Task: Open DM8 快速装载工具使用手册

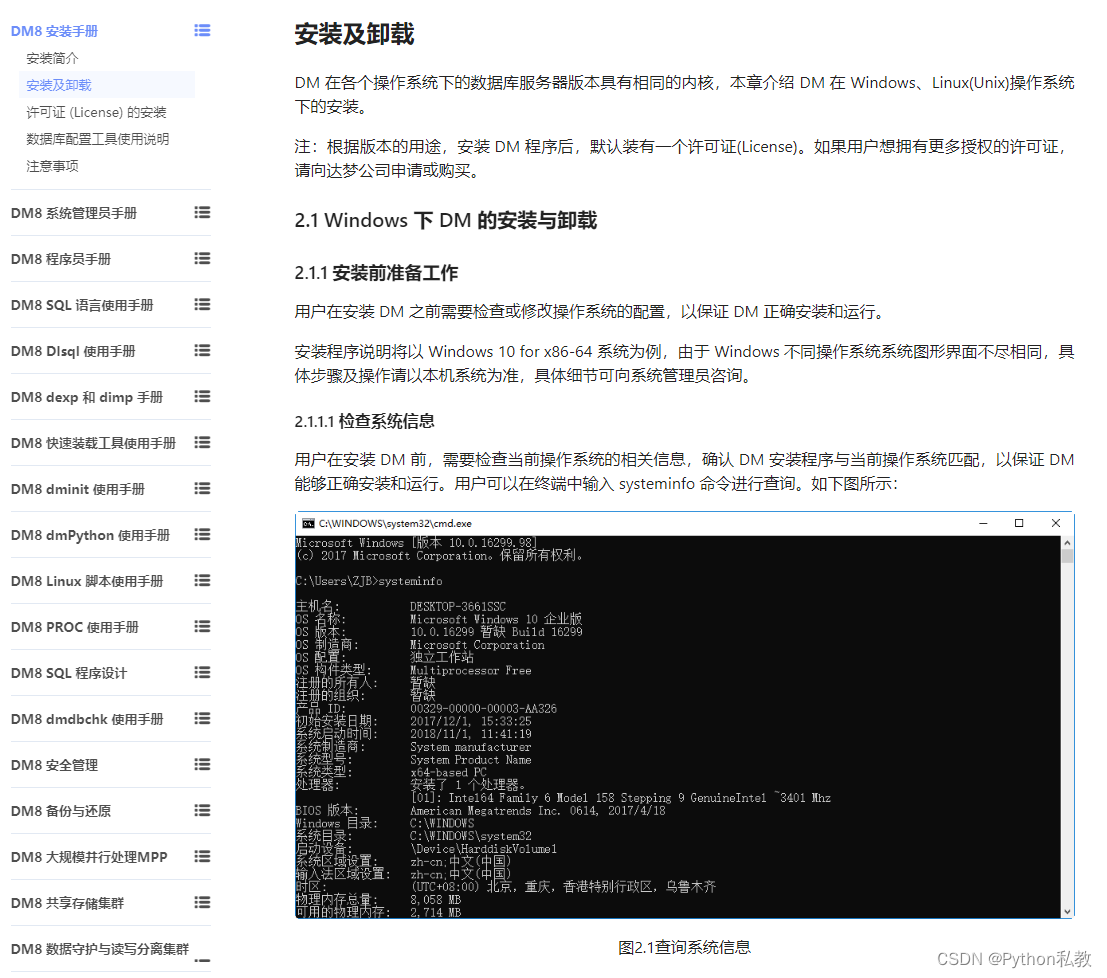Action: pos(93,443)
